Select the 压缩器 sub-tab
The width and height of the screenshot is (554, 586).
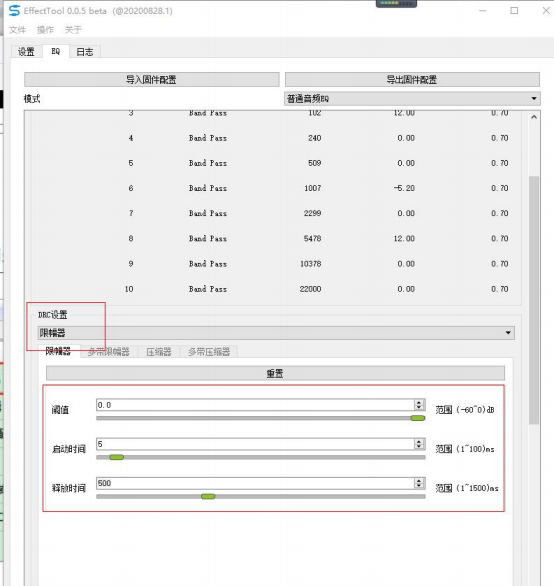click(x=159, y=352)
